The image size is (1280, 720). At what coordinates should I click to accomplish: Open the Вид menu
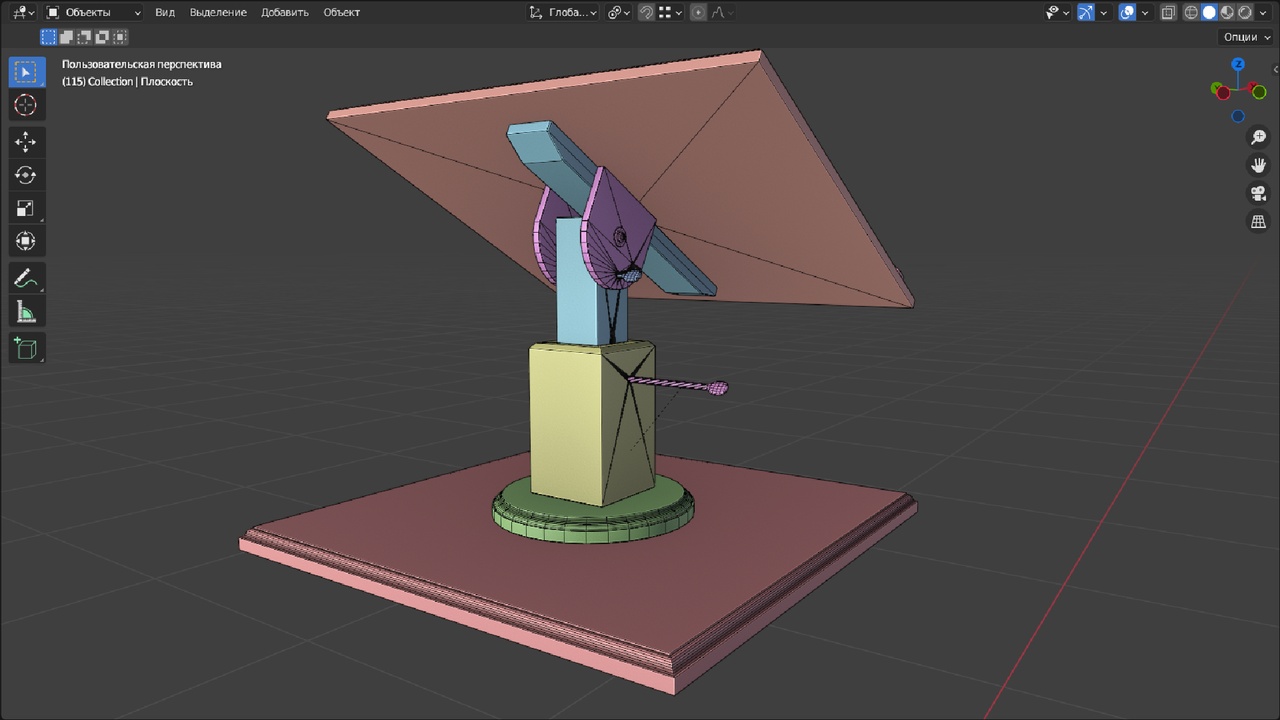point(165,12)
